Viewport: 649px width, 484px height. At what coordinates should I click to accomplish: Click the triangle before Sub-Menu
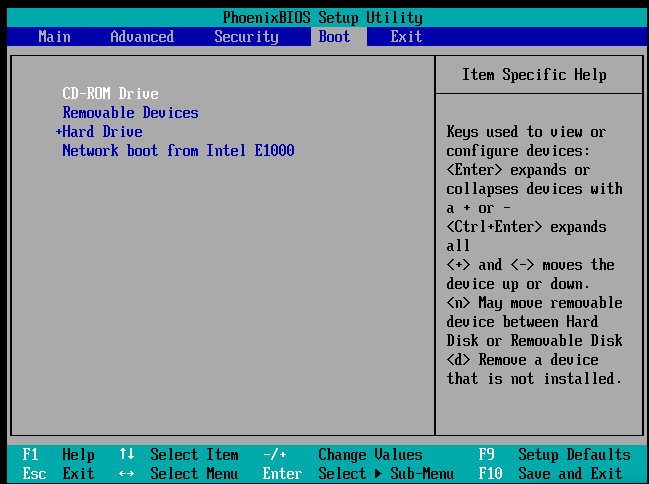(378, 474)
